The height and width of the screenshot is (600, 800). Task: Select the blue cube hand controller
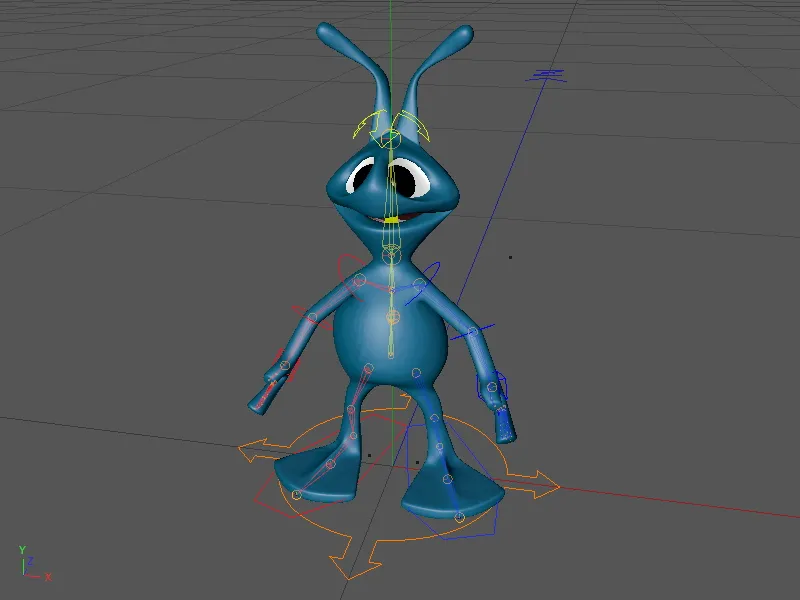(x=492, y=386)
